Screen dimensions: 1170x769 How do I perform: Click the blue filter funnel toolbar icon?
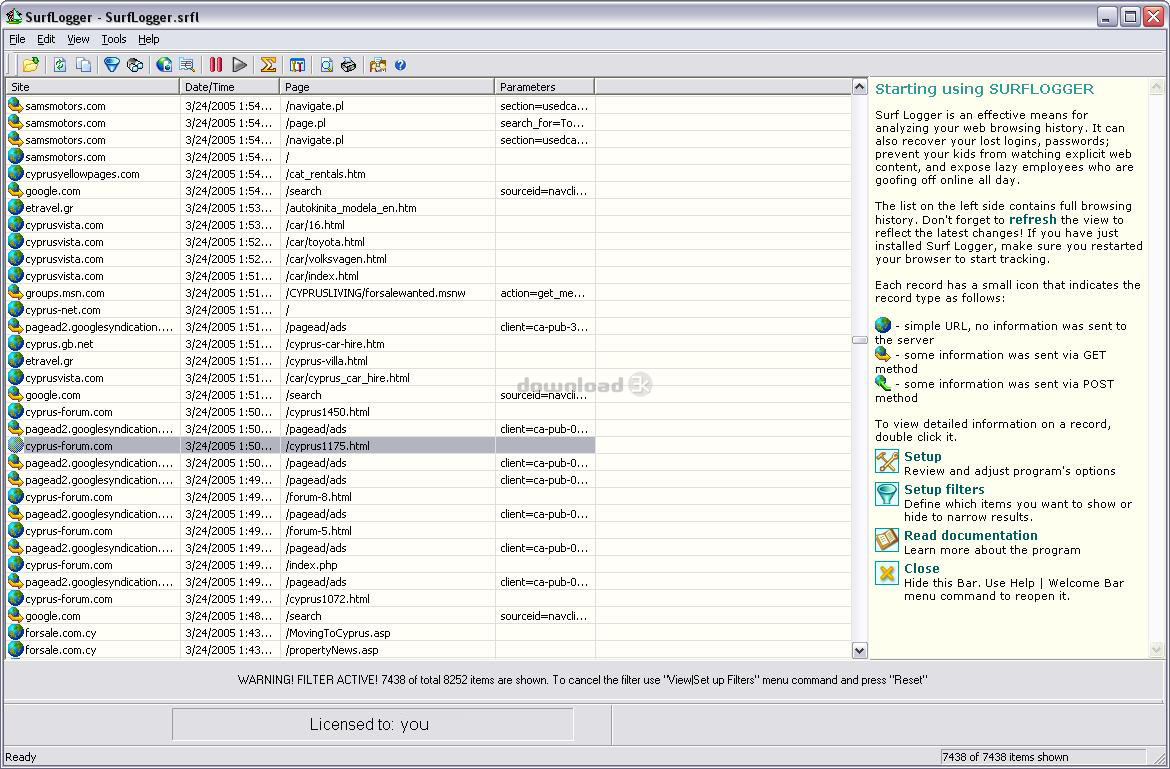[112, 65]
